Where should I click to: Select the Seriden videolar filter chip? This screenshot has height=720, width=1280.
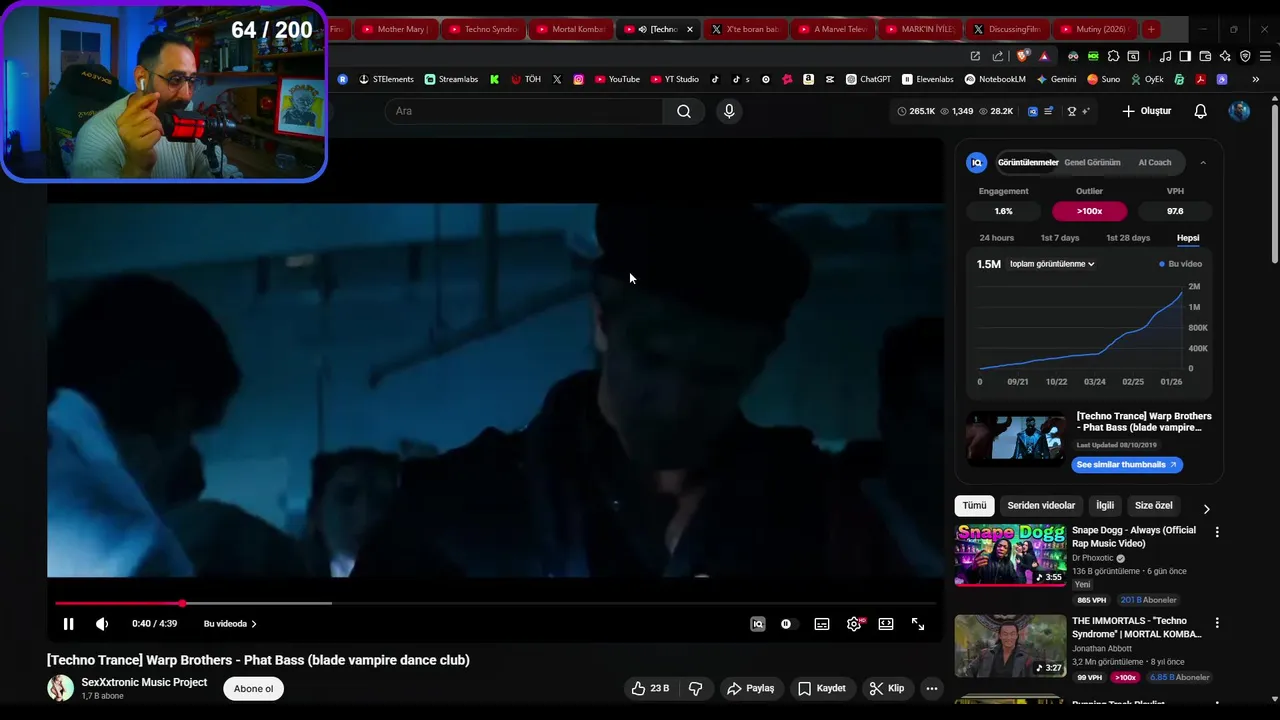[1041, 506]
